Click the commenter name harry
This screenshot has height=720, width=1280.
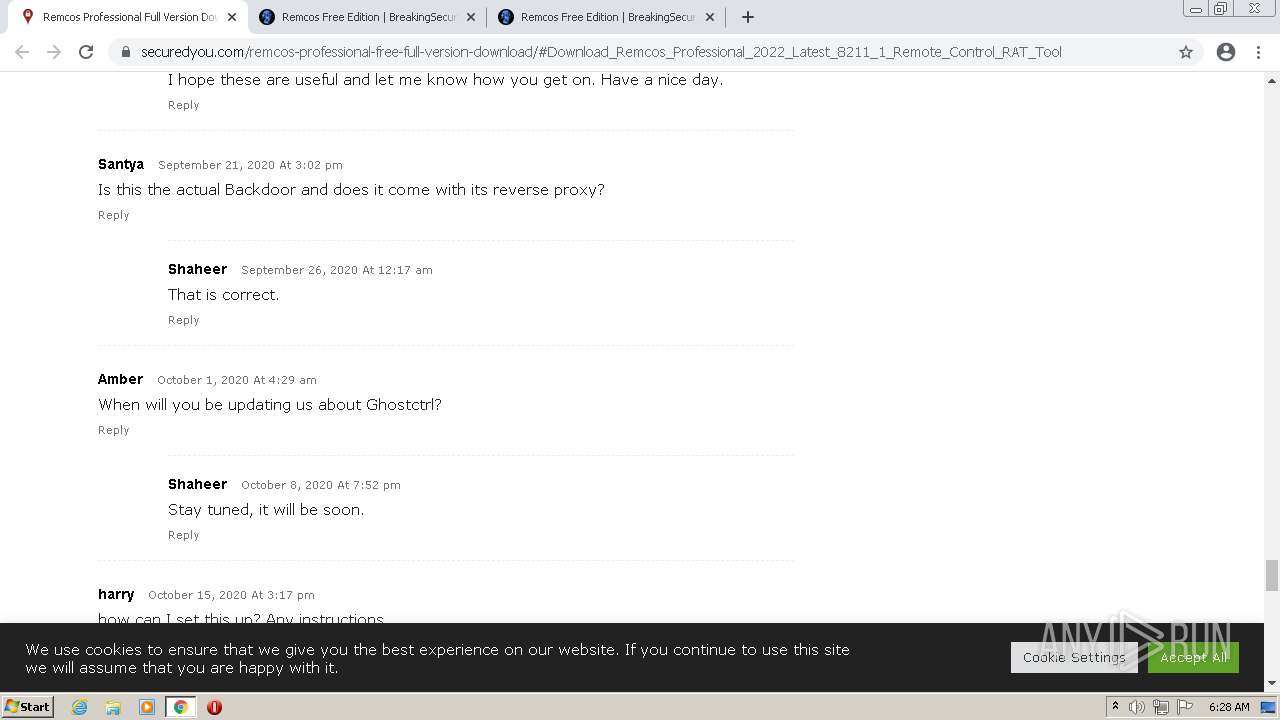(x=116, y=594)
